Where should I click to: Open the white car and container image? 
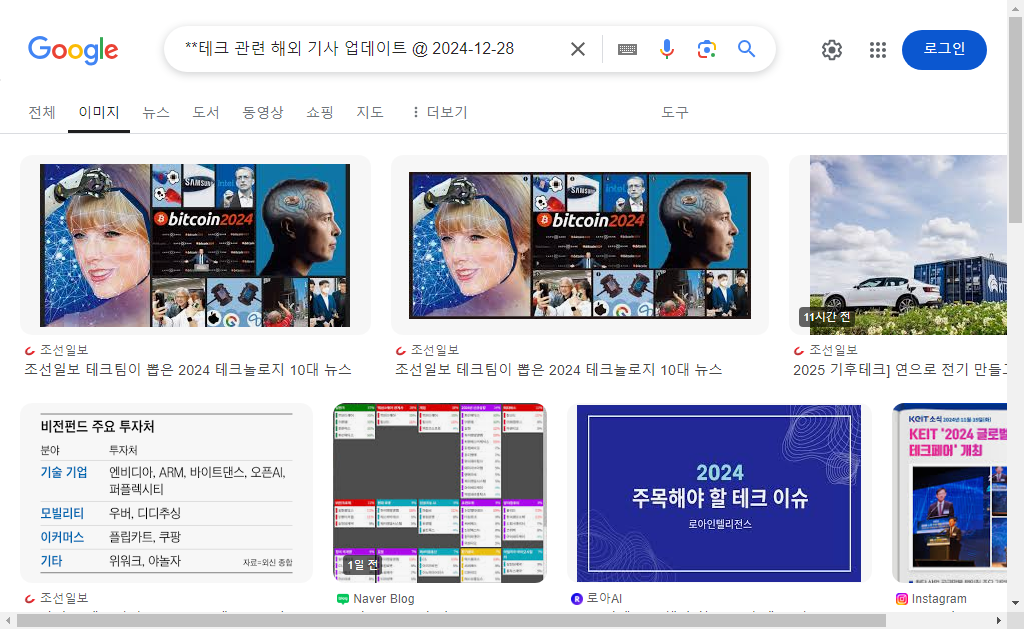coord(908,245)
